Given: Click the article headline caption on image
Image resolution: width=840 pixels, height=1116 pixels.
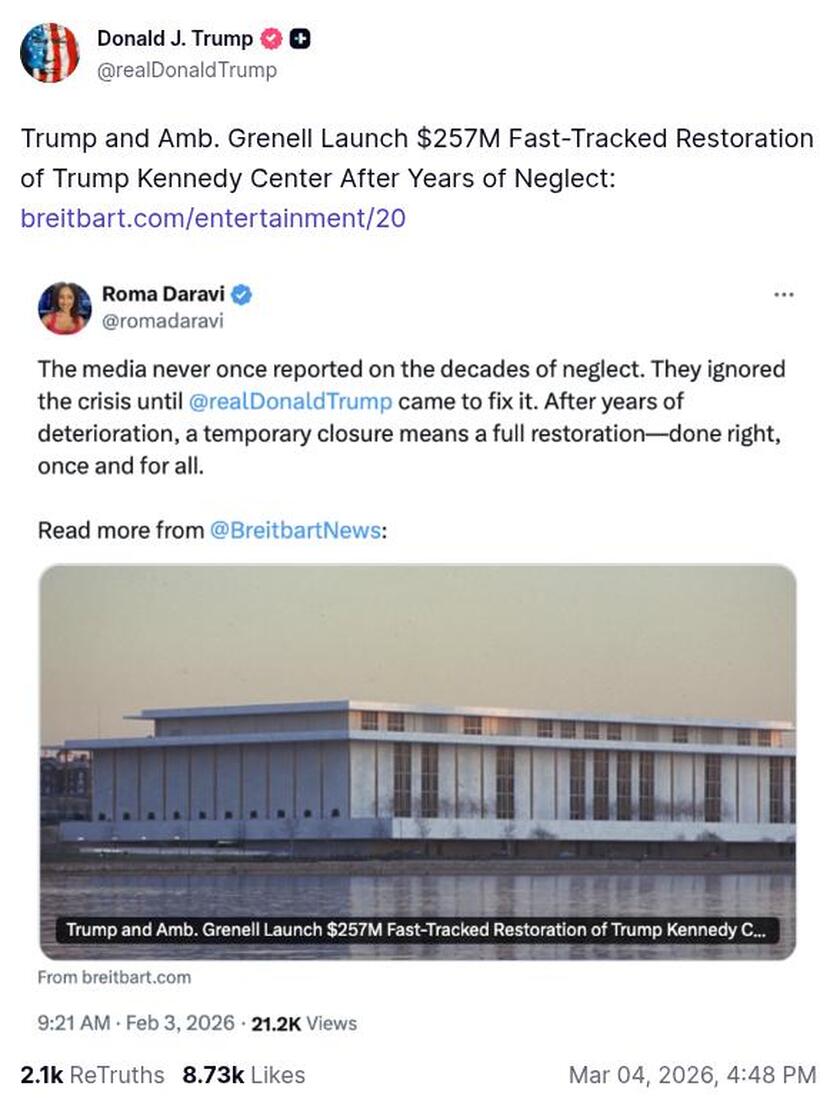Looking at the screenshot, I should (416, 930).
